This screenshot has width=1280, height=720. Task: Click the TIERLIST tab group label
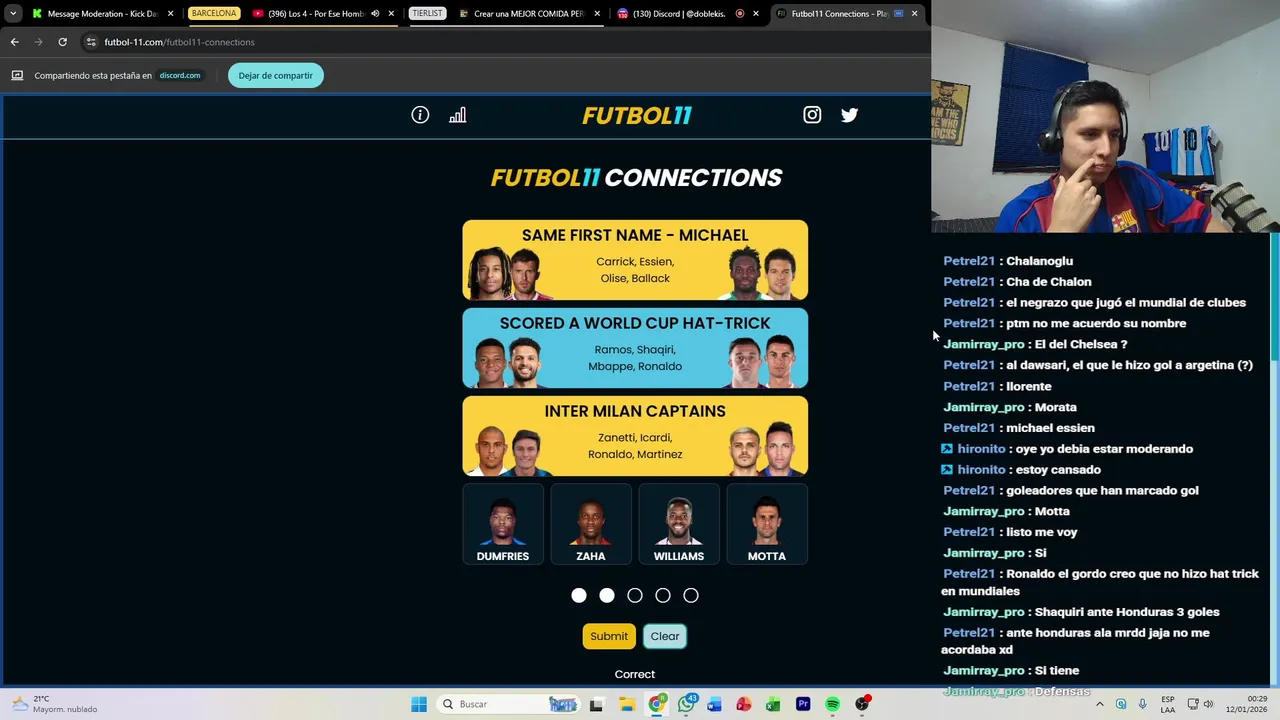point(427,14)
